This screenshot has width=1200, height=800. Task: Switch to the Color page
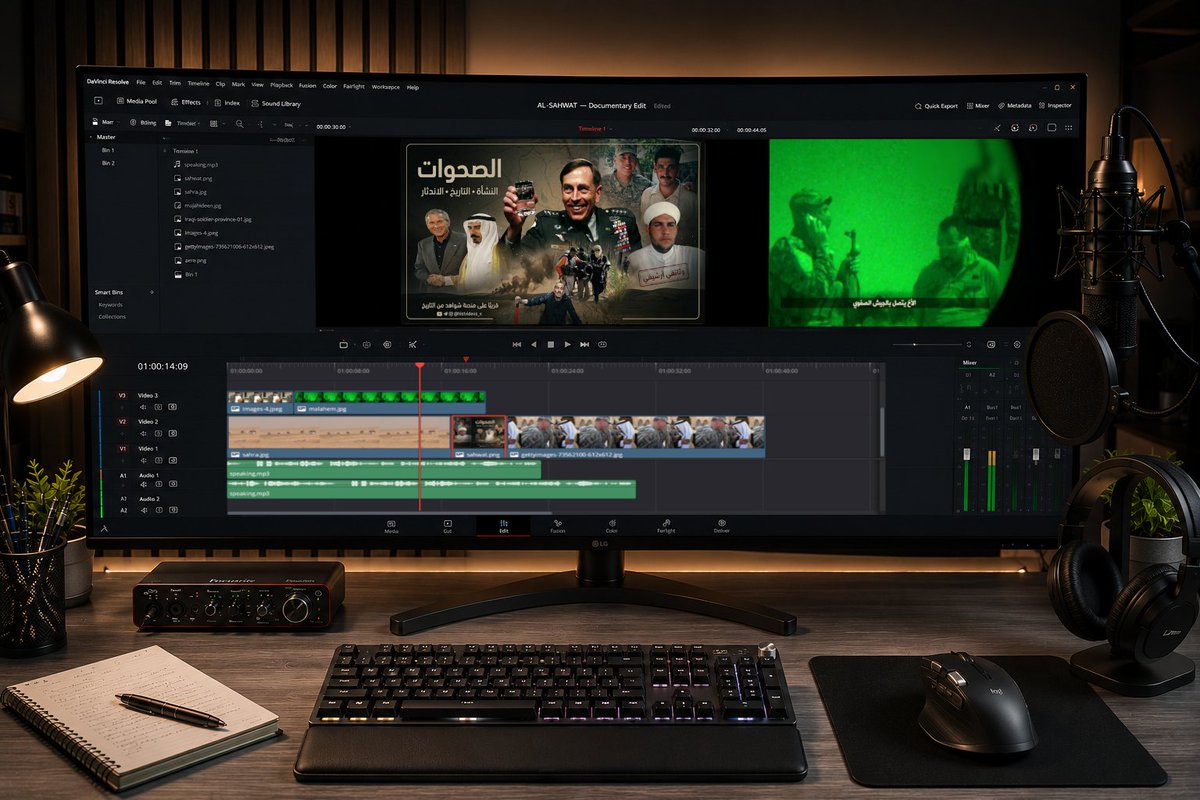click(x=611, y=527)
